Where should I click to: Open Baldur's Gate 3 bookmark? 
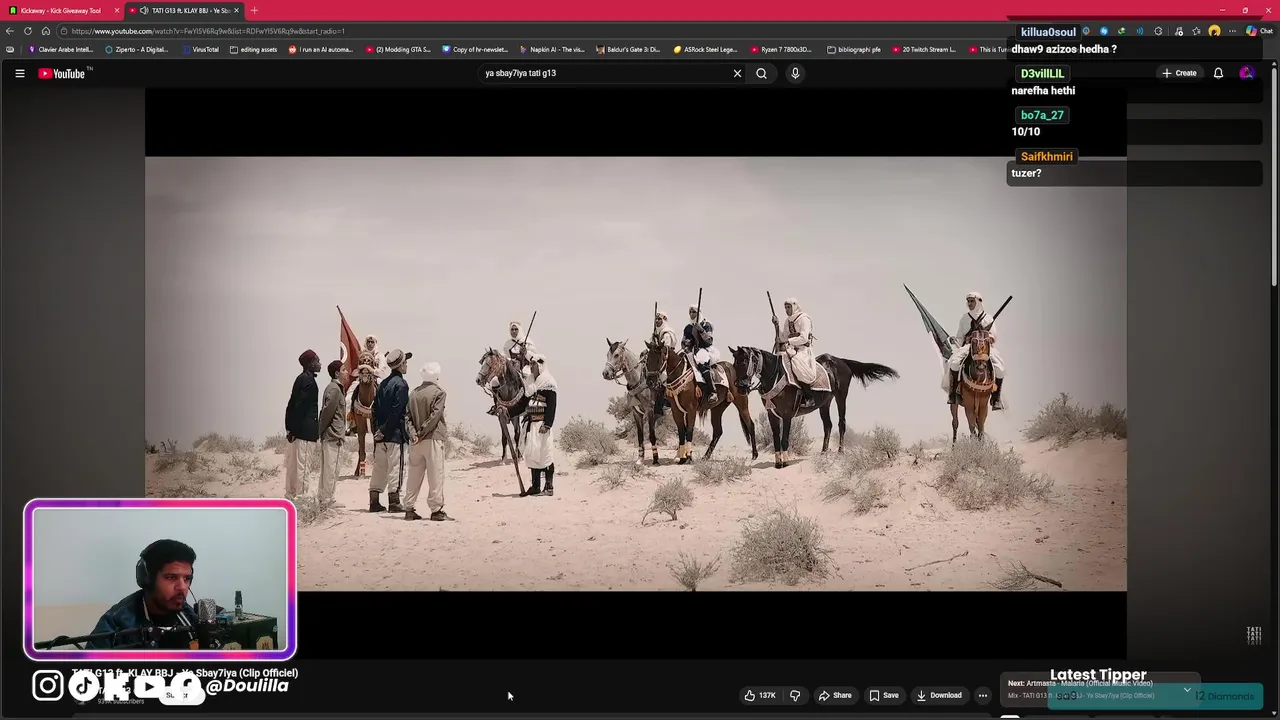click(629, 49)
